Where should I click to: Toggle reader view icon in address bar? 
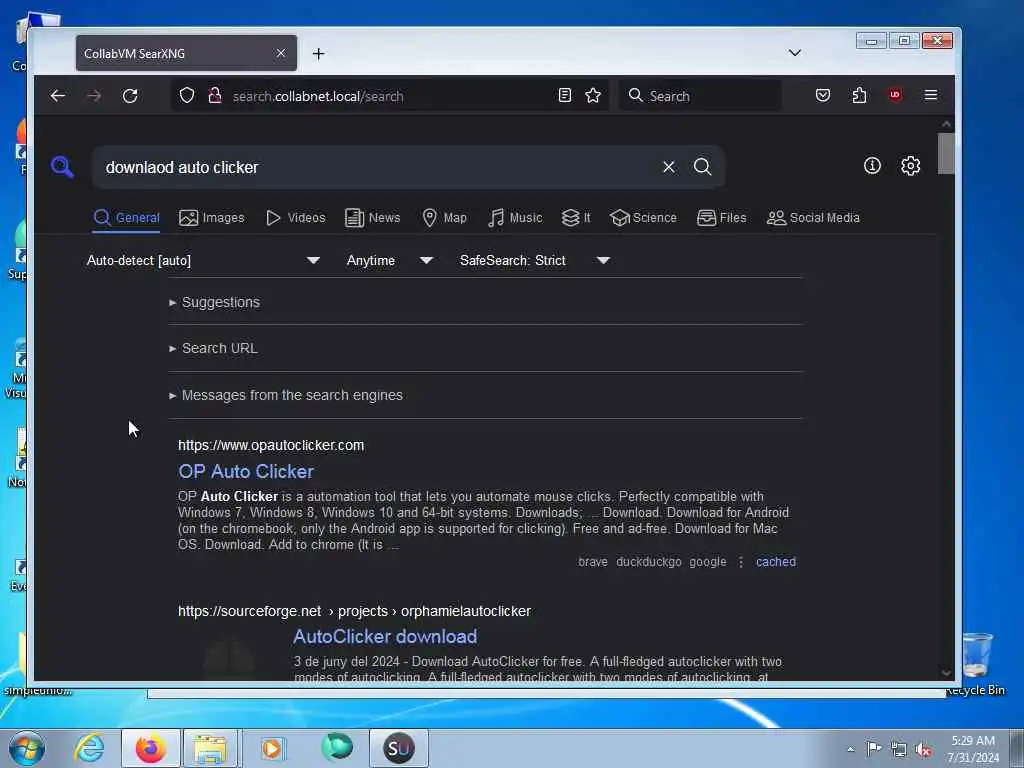tap(565, 95)
